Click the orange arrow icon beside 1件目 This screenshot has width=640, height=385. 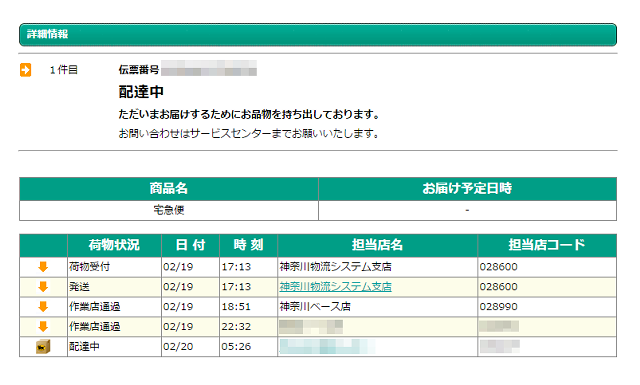pyautogui.click(x=25, y=70)
